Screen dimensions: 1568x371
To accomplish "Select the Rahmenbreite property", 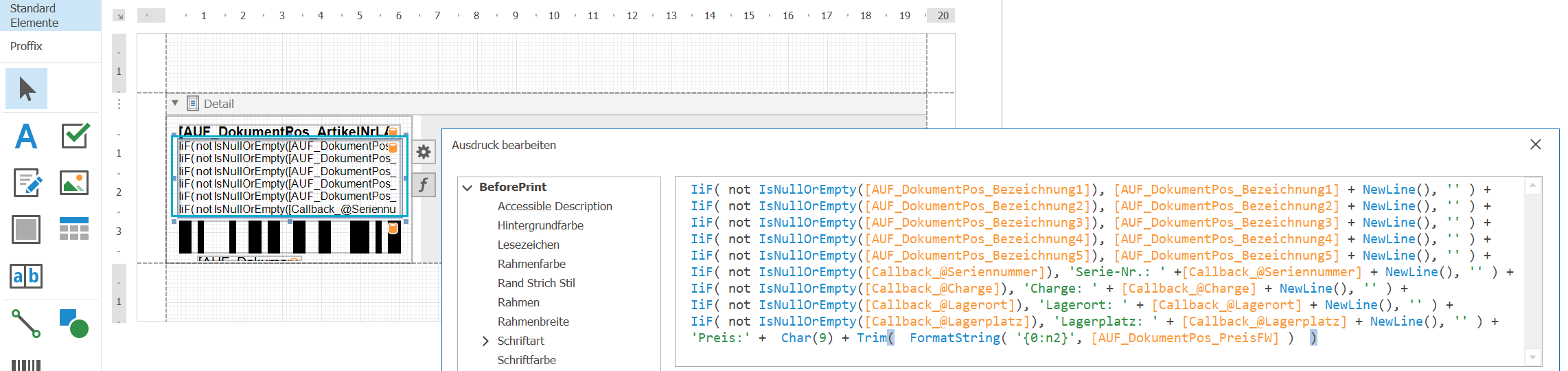I will point(533,322).
